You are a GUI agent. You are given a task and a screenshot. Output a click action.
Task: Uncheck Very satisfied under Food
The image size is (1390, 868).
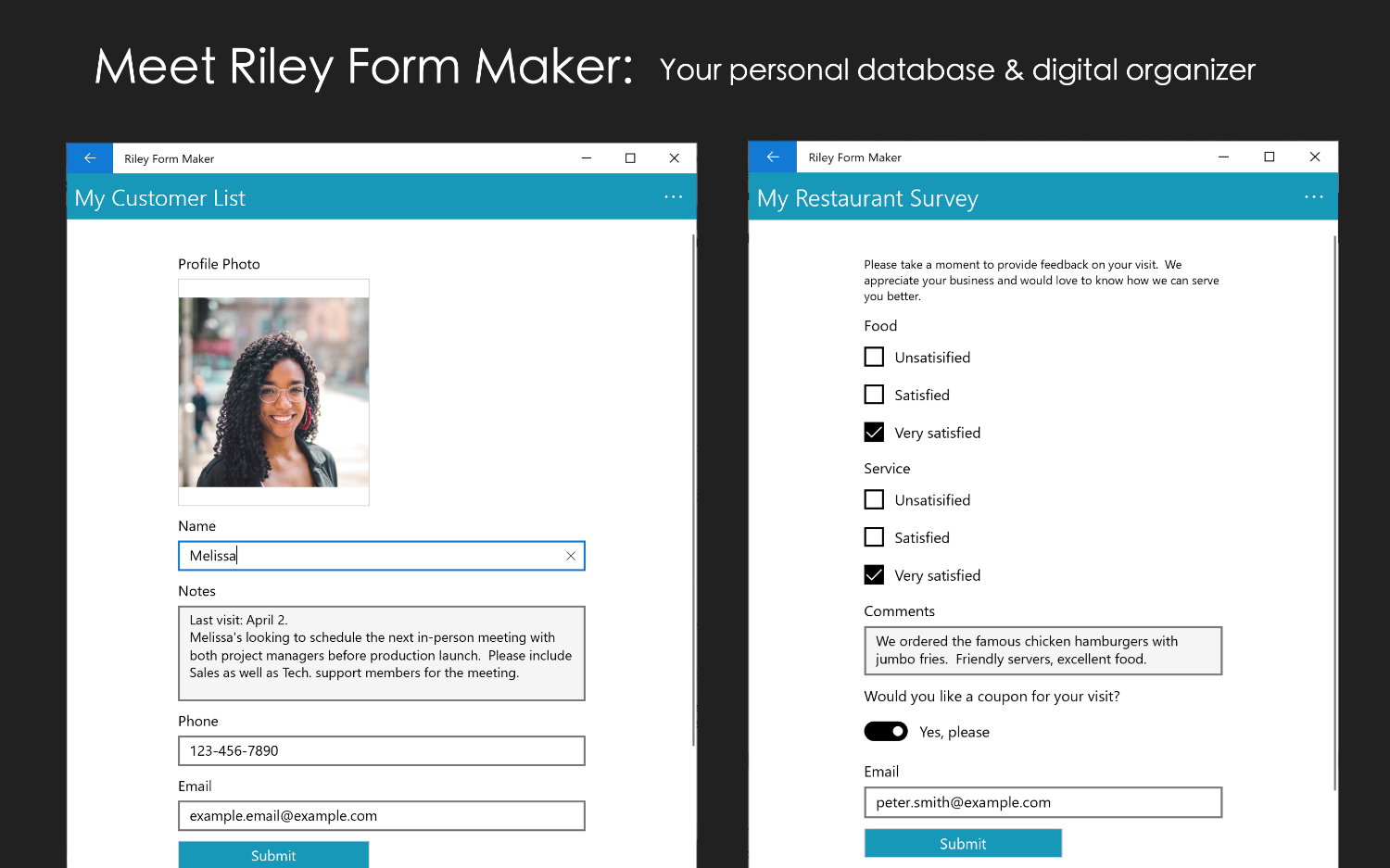[x=874, y=433]
